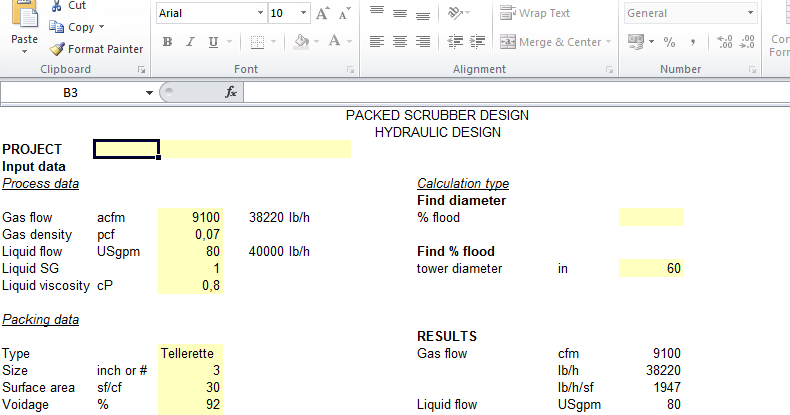Viewport: 790px width, 415px height.
Task: Expand the Name Box dropdown arrow
Action: [x=149, y=93]
